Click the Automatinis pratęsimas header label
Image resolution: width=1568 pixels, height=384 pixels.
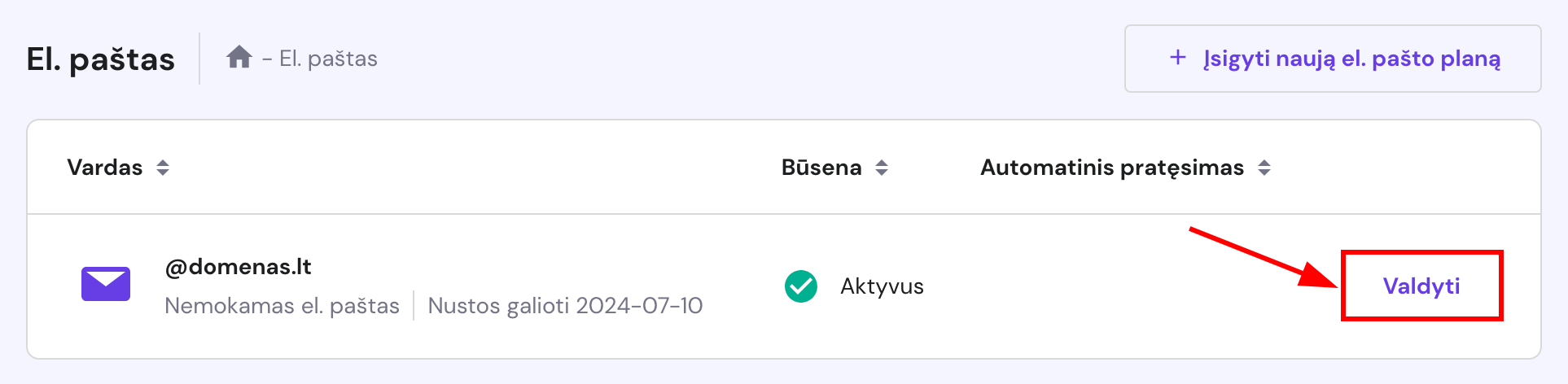pos(1111,168)
